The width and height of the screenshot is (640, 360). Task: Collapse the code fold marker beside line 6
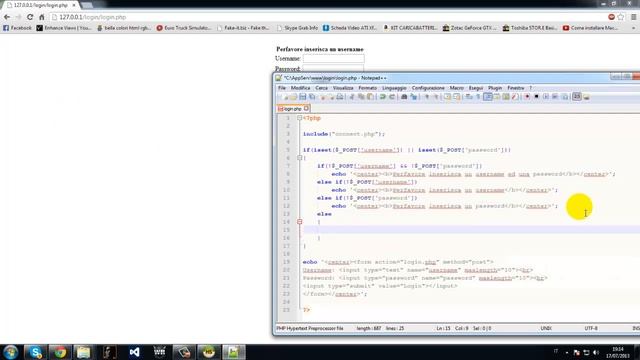tap(300, 158)
